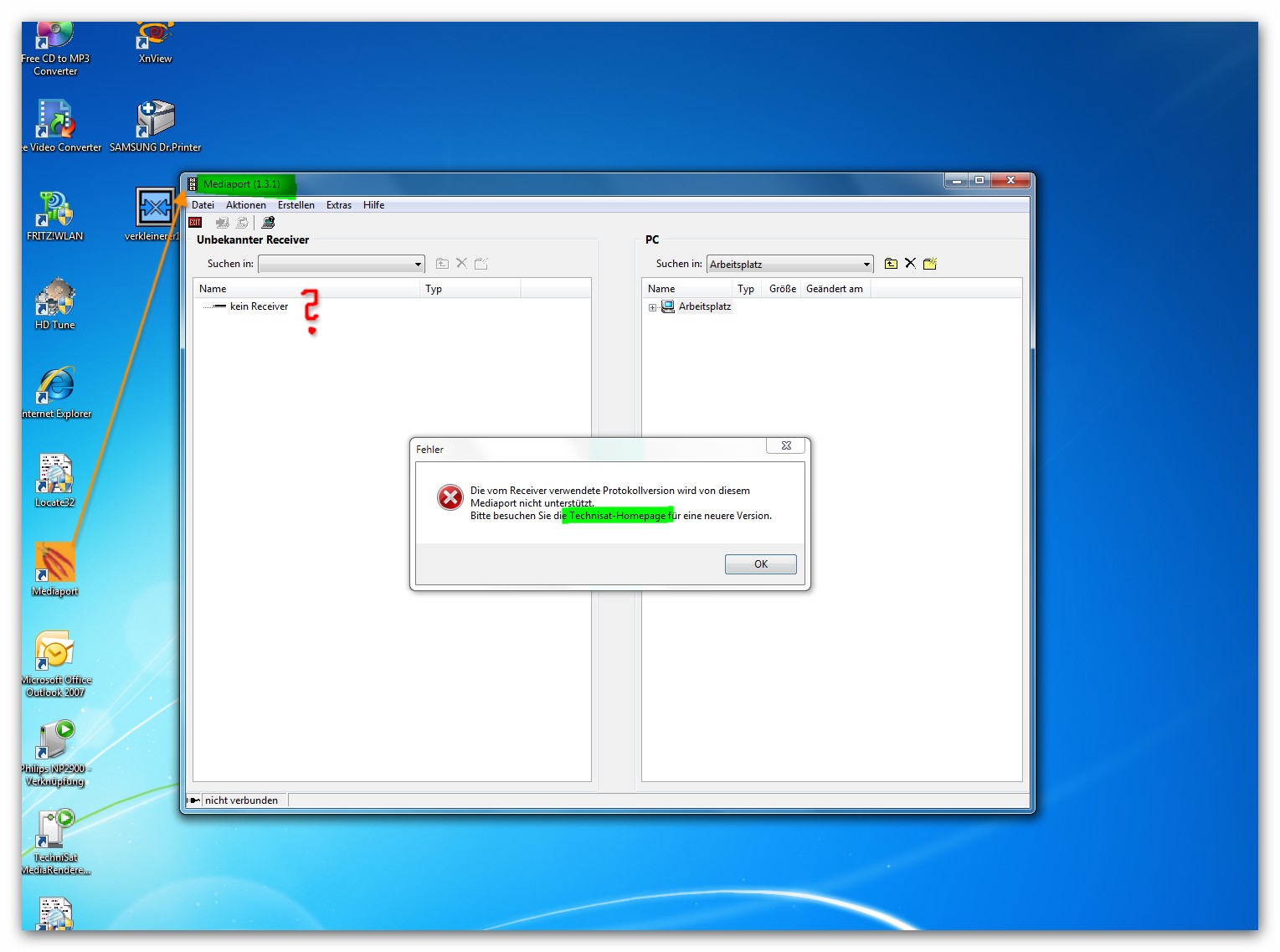Click the Mediaport title bar app icon
1280x952 pixels.
[x=192, y=183]
